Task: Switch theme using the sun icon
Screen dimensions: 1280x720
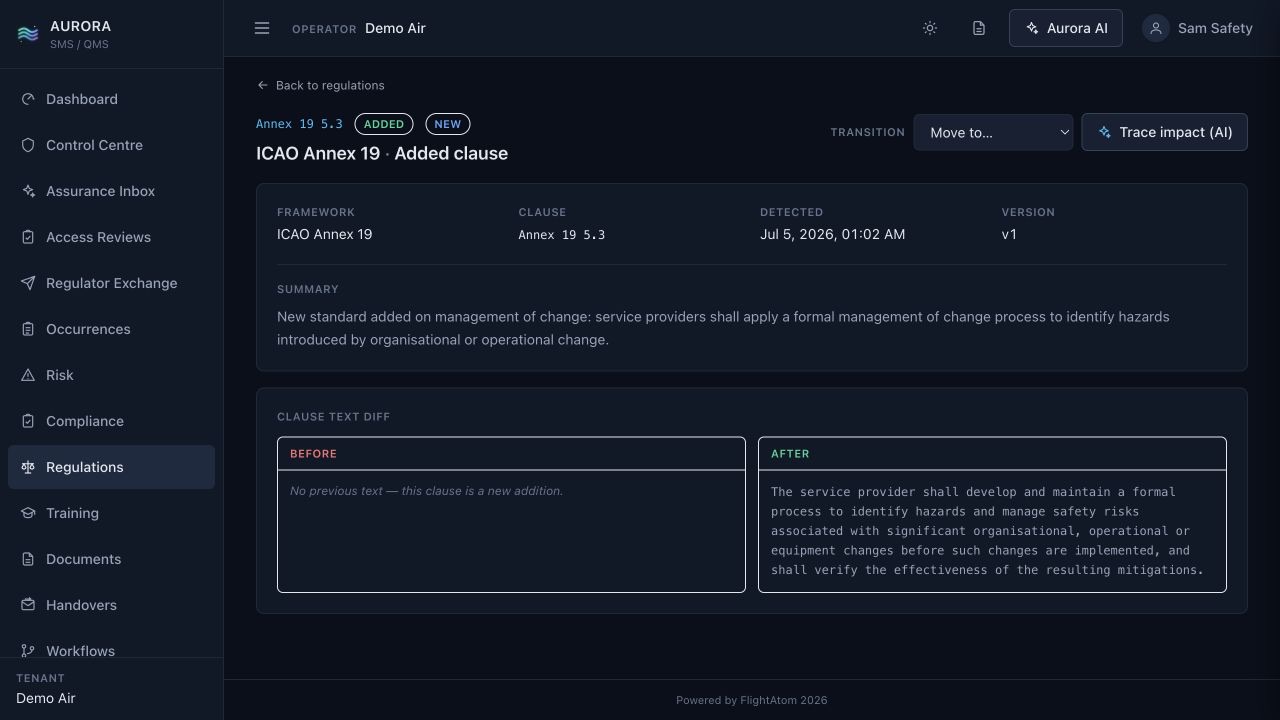Action: pos(930,28)
